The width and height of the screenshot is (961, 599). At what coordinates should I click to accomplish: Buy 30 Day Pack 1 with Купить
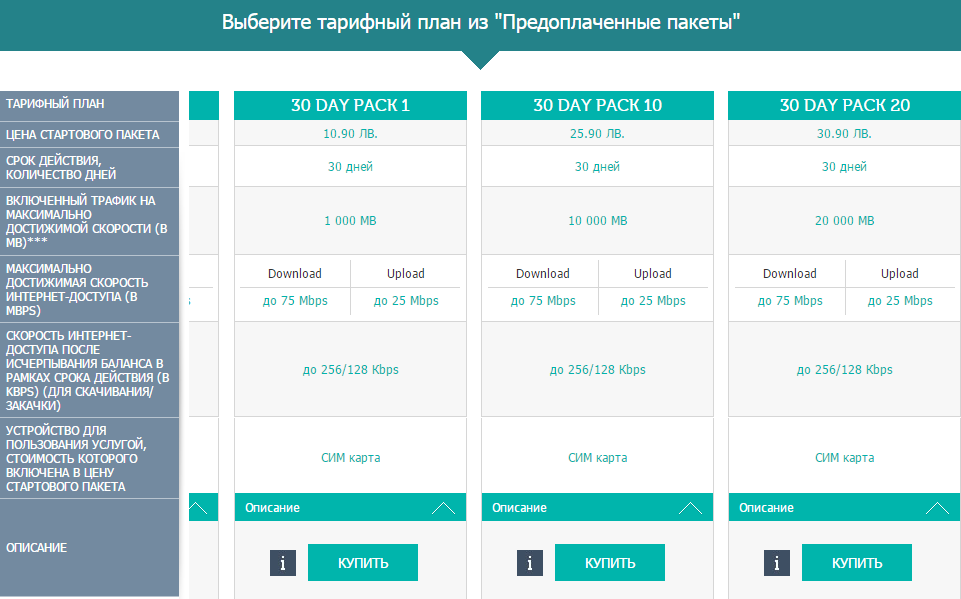coord(363,562)
